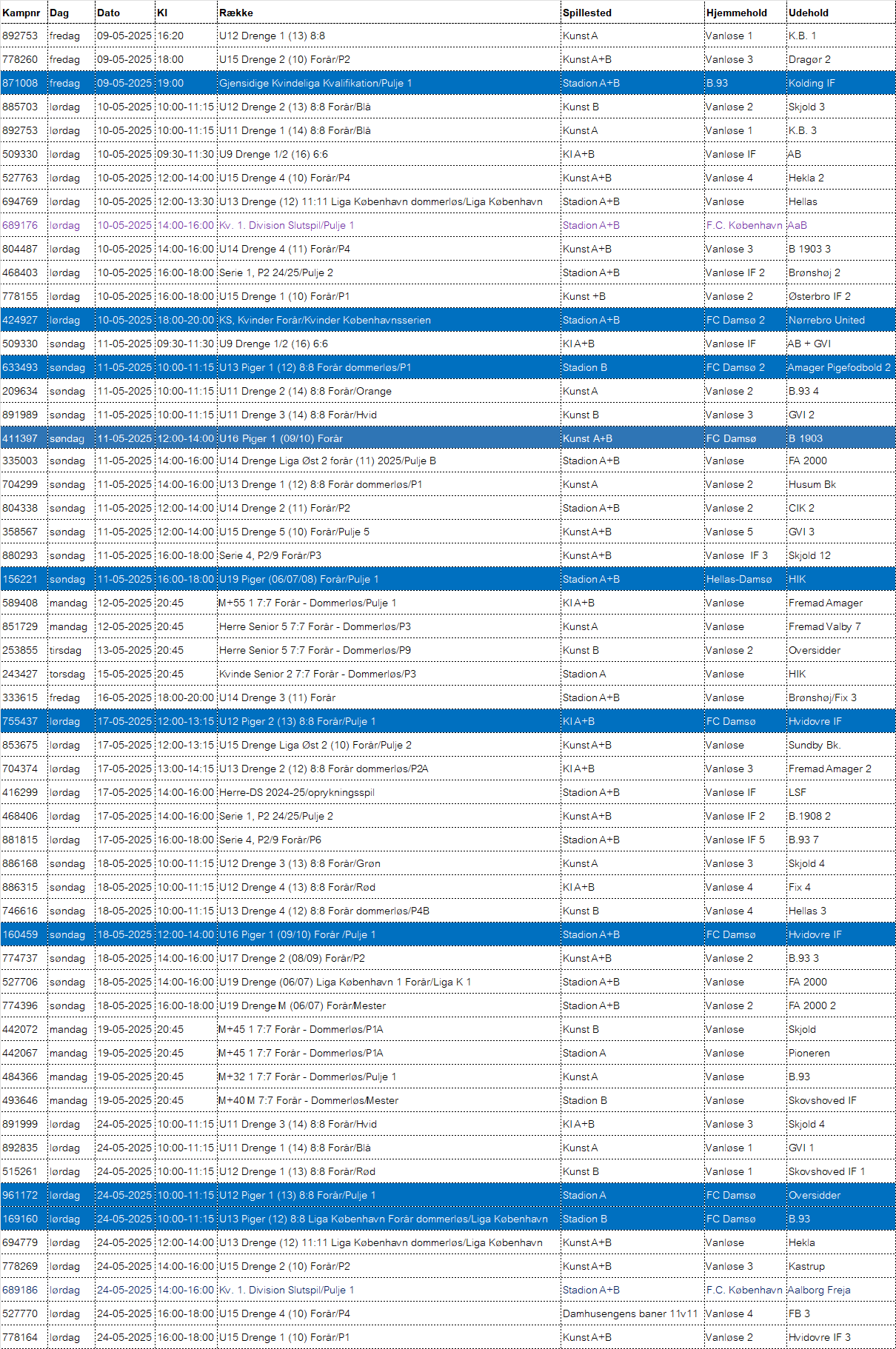Click Fix 4 away team cell
This screenshot has width=896, height=1349.
(800, 887)
